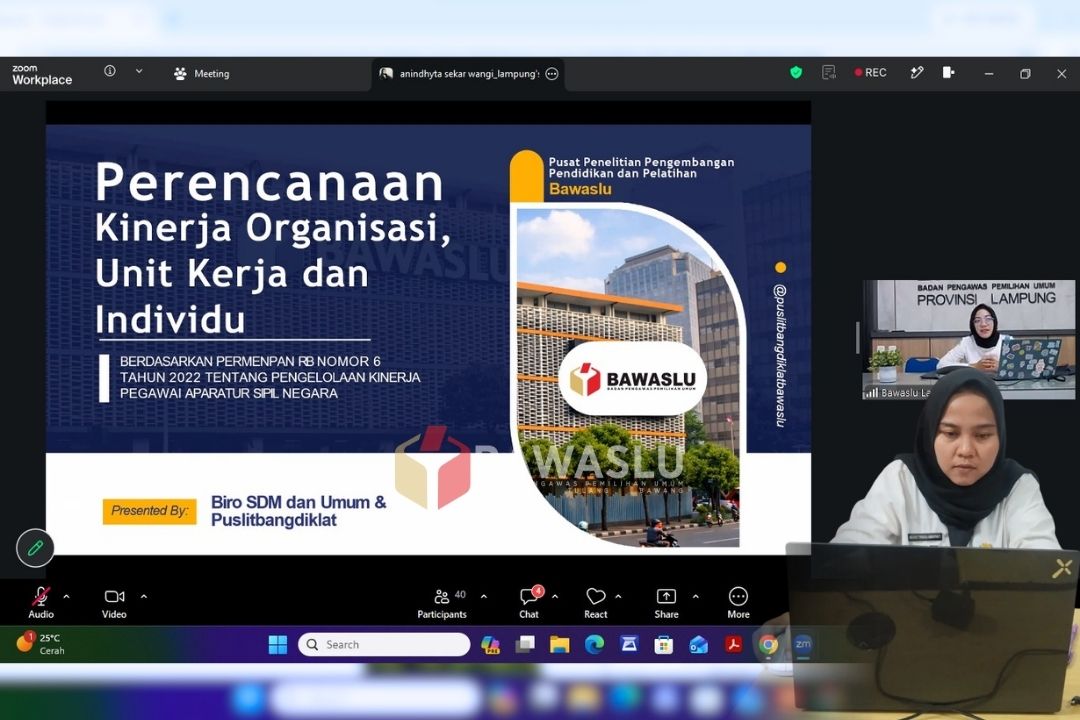Toggle the Video camera button
This screenshot has width=1080, height=720.
click(114, 602)
